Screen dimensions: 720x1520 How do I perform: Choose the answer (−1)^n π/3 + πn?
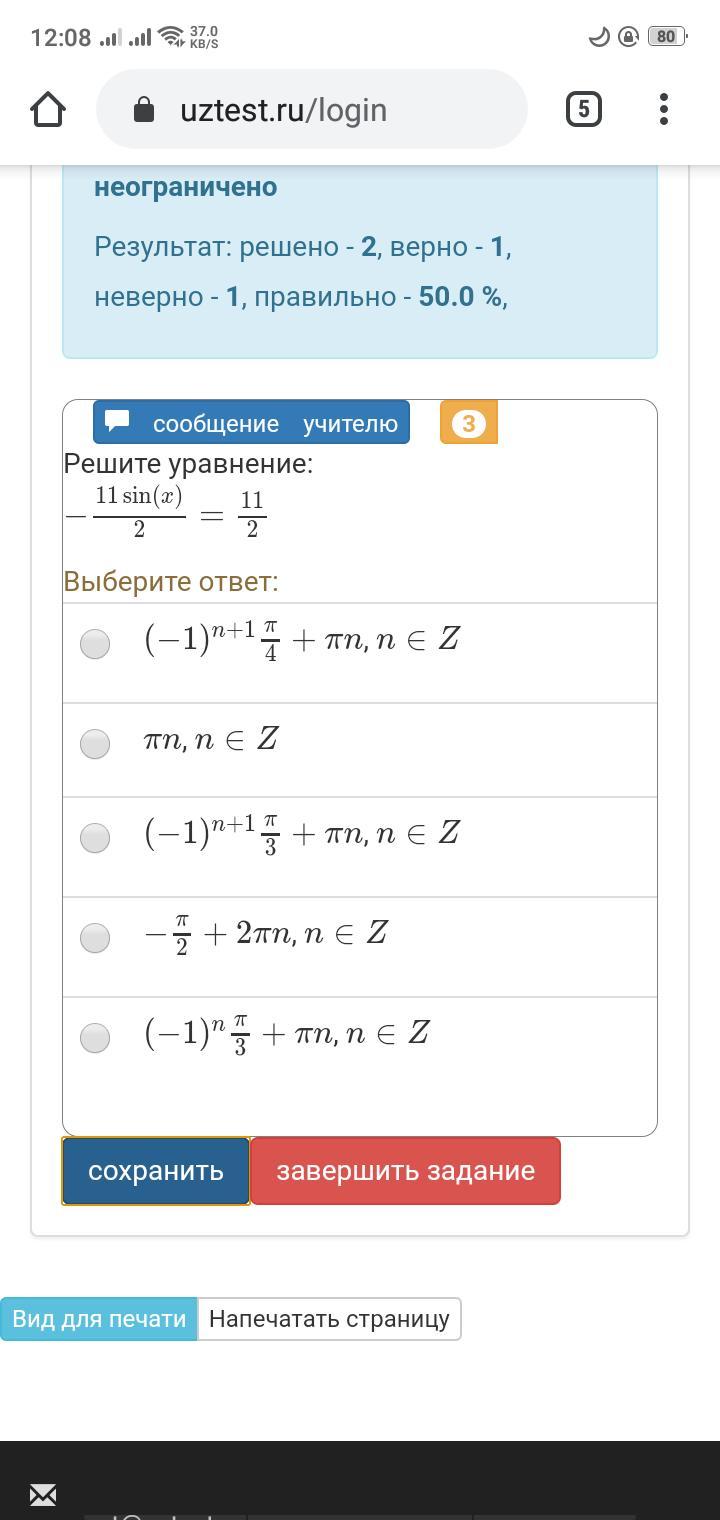(95, 1037)
